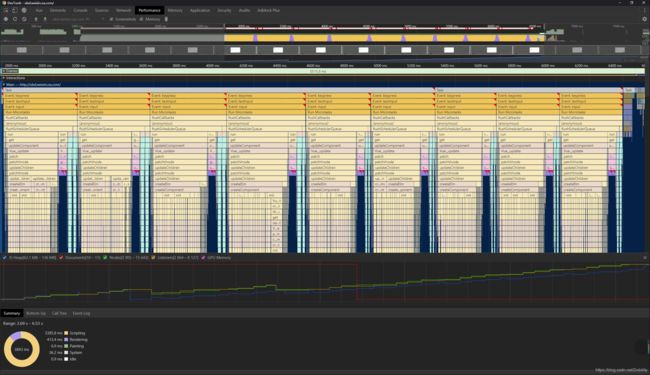Click the Range time text
This screenshot has width=650, height=375.
point(23,323)
